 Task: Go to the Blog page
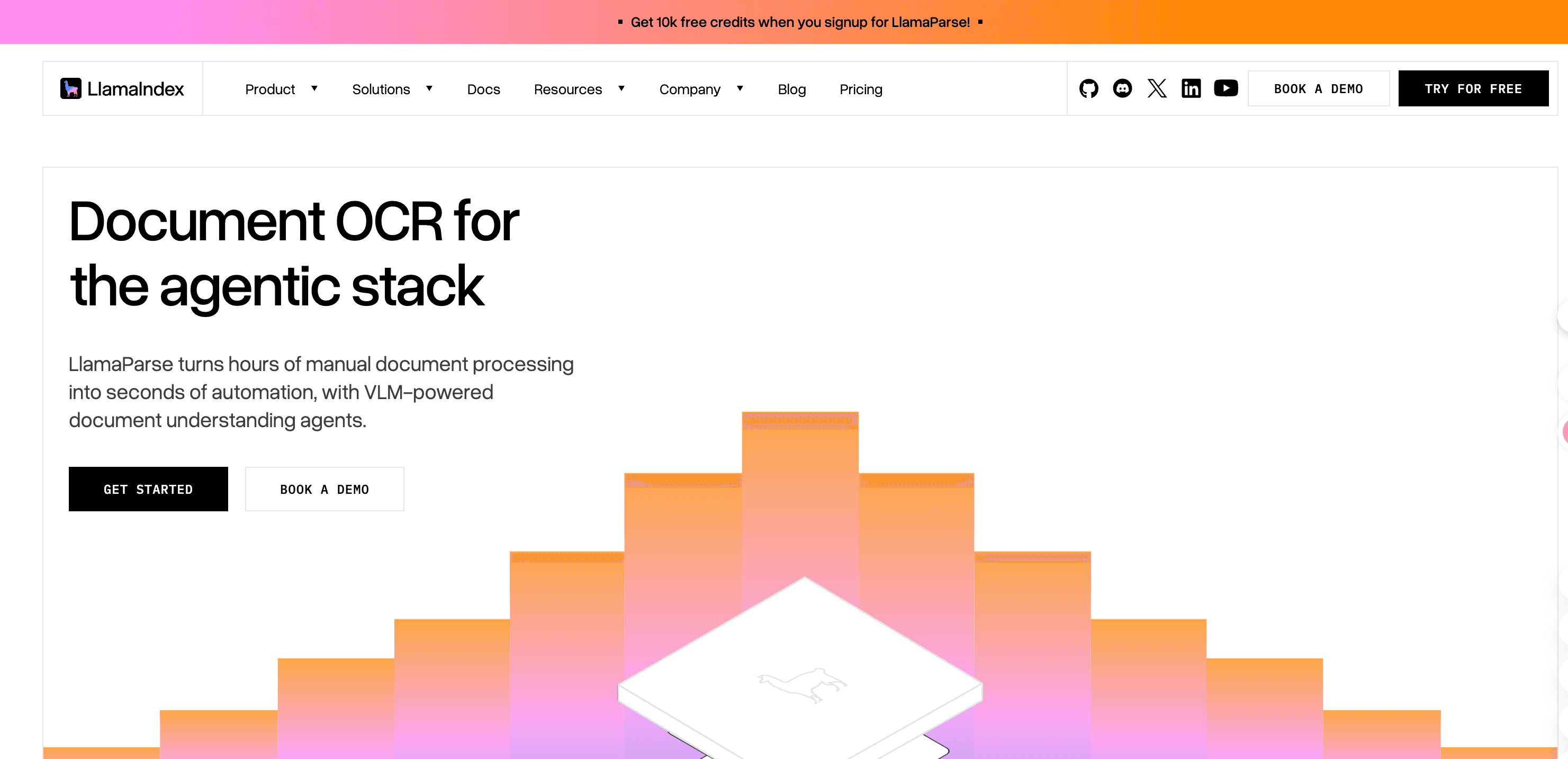791,89
